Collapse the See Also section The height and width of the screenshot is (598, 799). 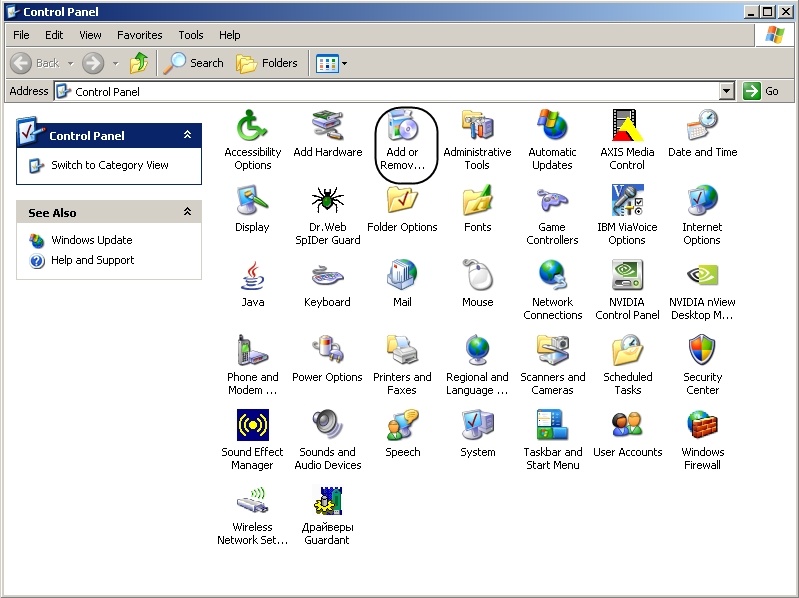[x=187, y=212]
